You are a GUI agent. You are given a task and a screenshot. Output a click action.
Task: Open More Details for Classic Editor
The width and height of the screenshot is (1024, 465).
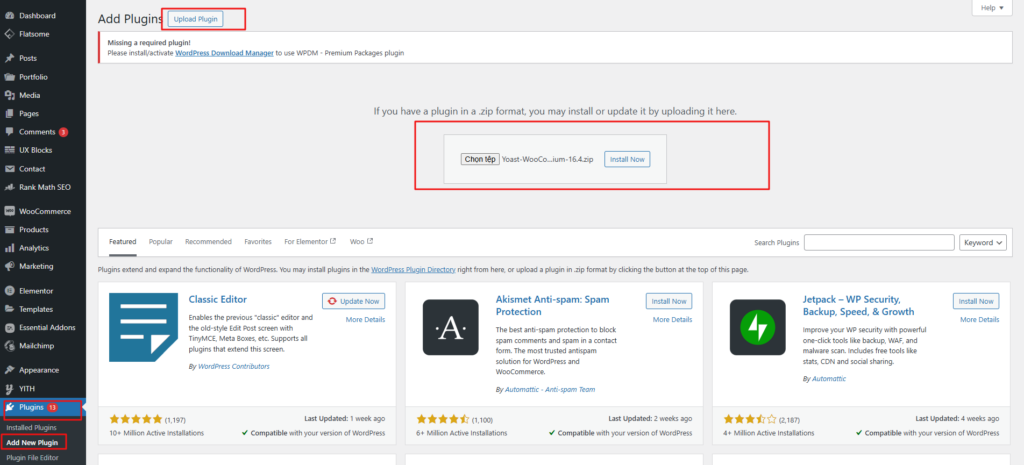coord(365,319)
